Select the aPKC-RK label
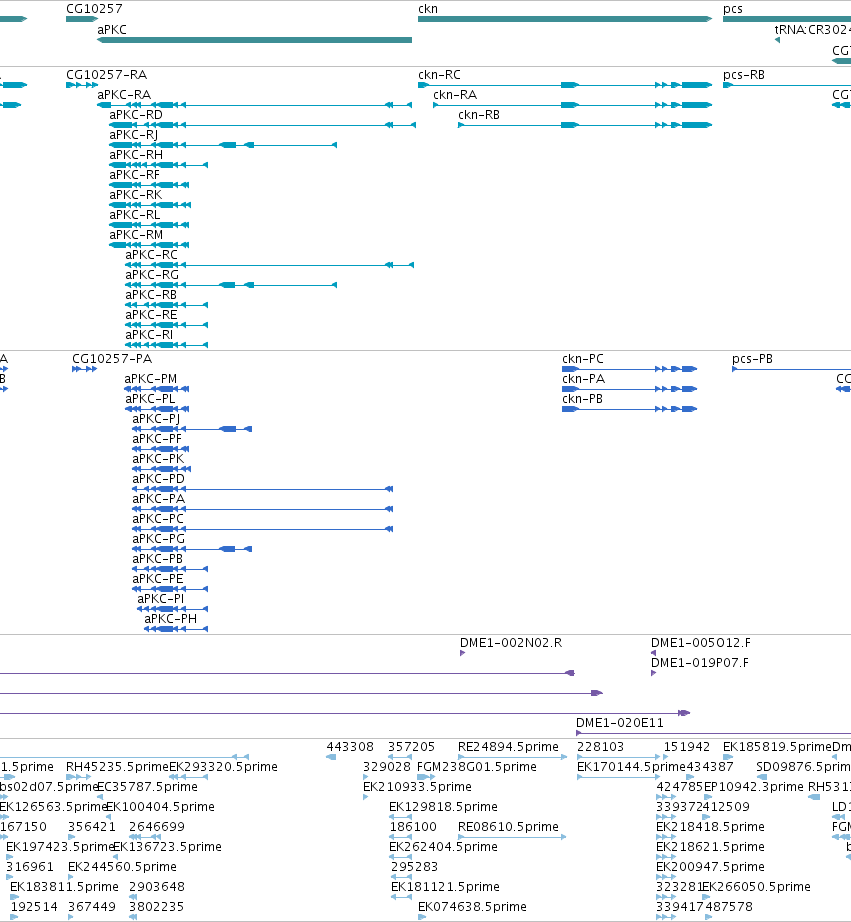Screen dimensions: 851x922 (x=136, y=195)
